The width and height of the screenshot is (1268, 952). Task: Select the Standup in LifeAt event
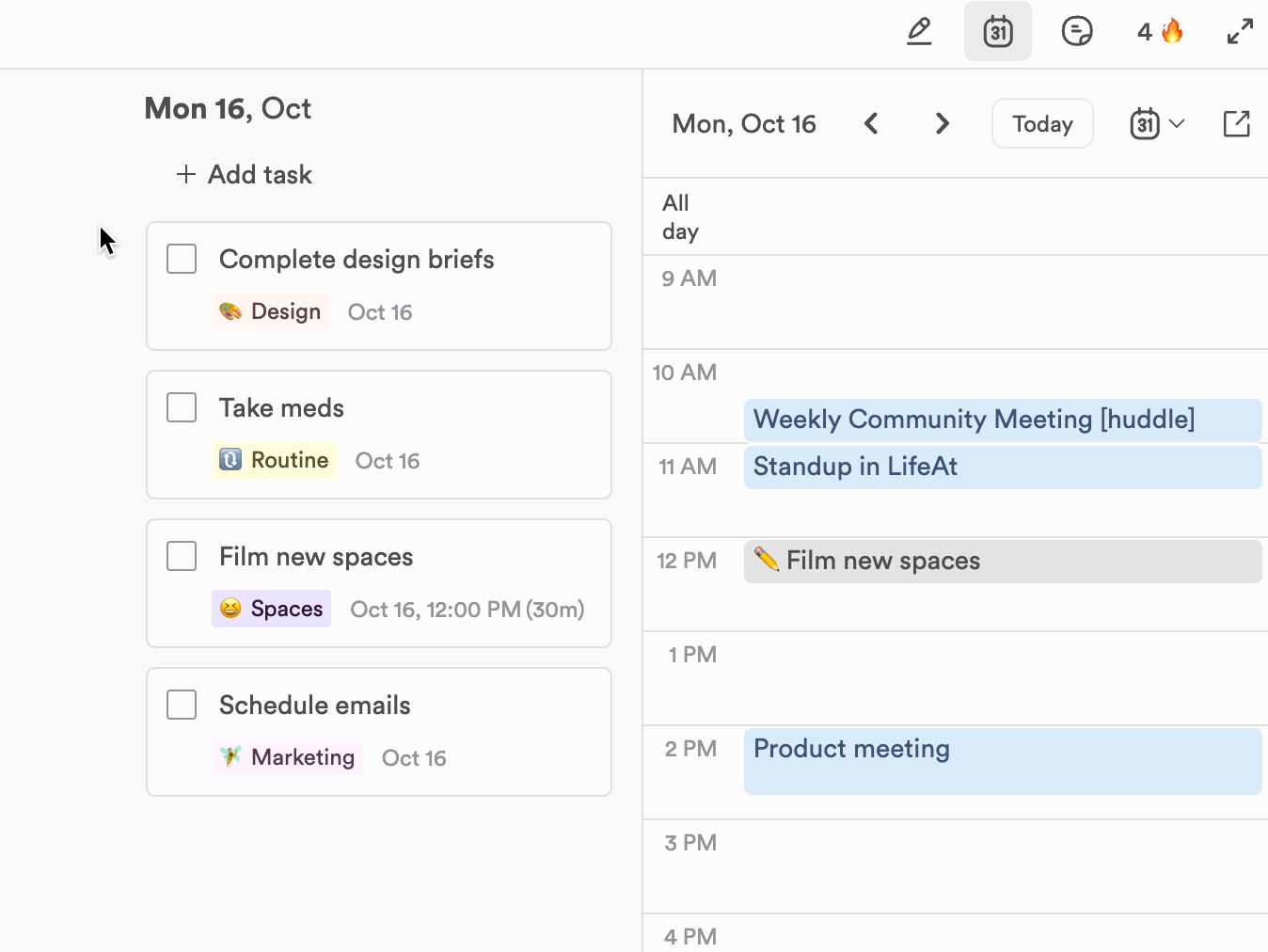(x=1002, y=467)
